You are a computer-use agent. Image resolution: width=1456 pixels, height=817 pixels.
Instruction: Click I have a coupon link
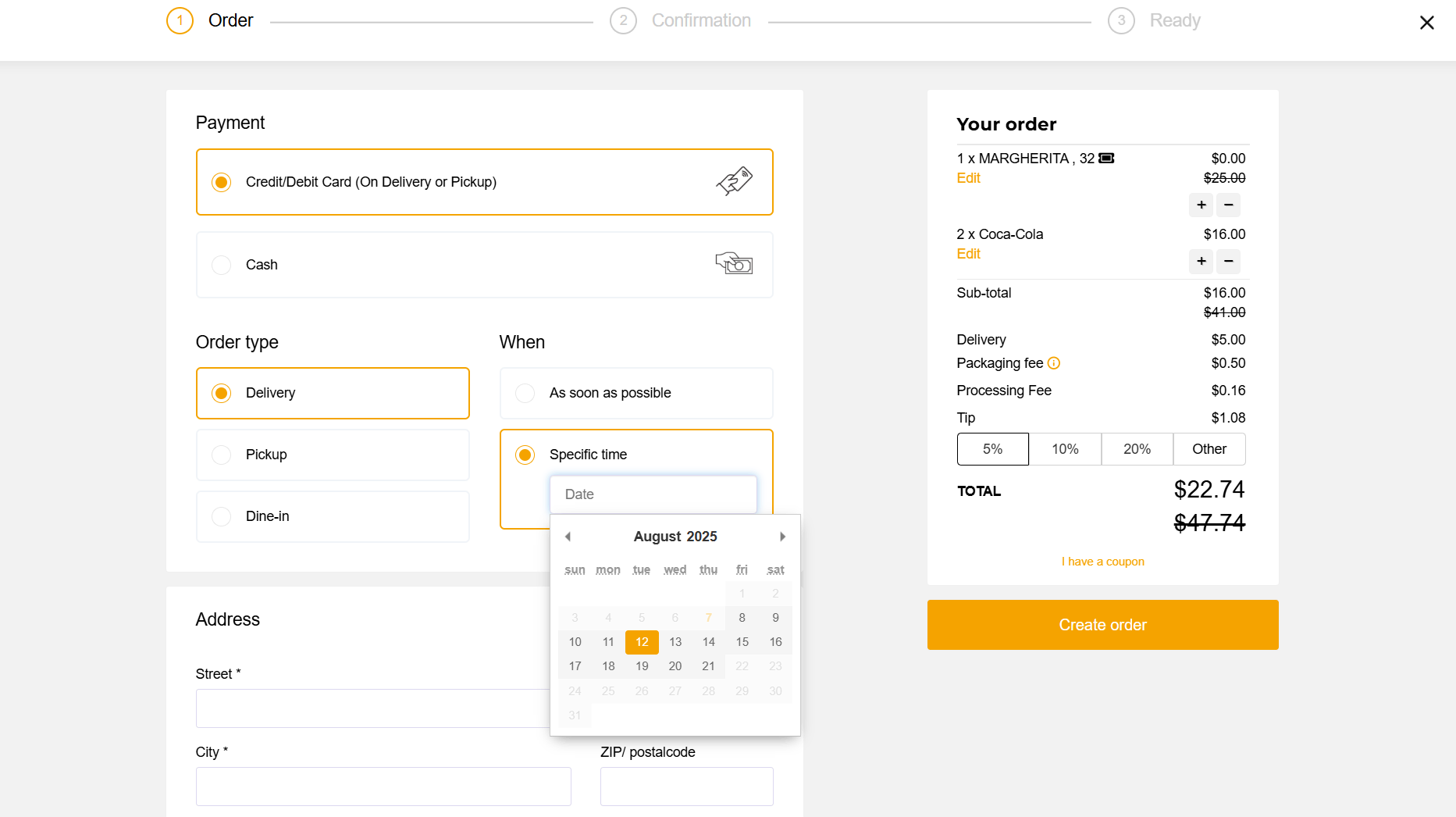[1102, 562]
